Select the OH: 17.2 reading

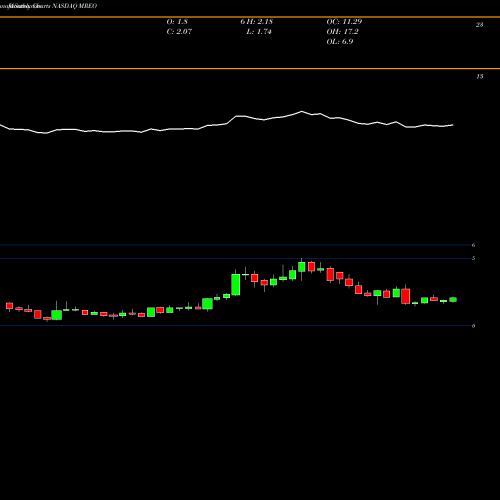click(x=343, y=32)
